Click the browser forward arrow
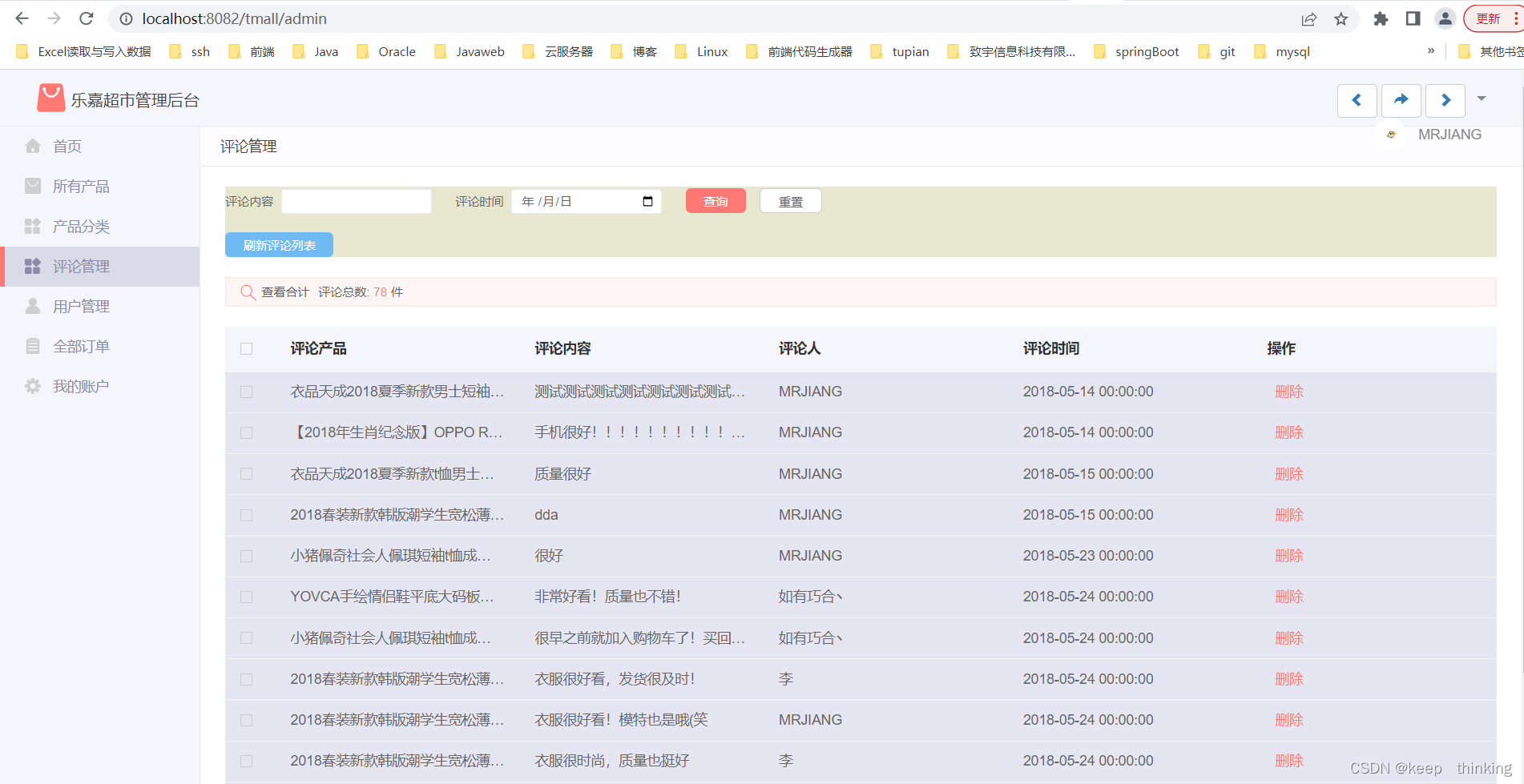Screen dimensions: 1524x784 tap(54, 18)
